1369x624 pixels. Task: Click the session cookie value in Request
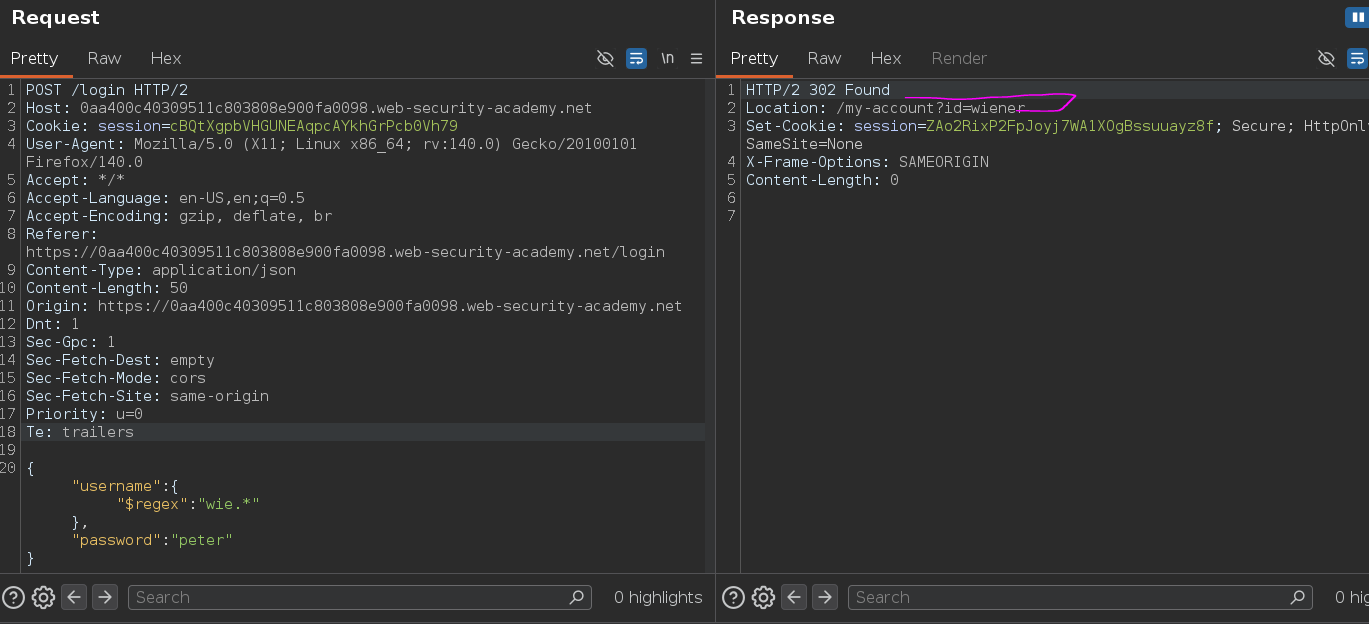314,126
